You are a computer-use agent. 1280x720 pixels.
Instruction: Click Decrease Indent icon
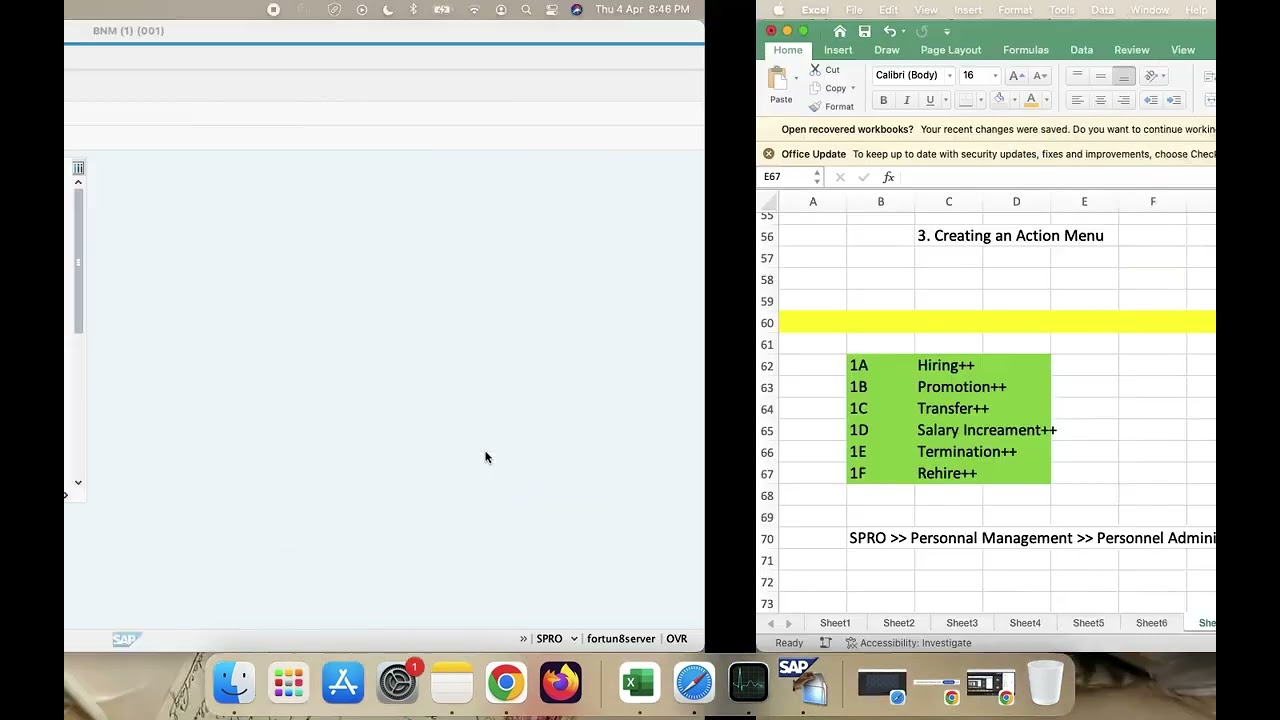pyautogui.click(x=1151, y=100)
